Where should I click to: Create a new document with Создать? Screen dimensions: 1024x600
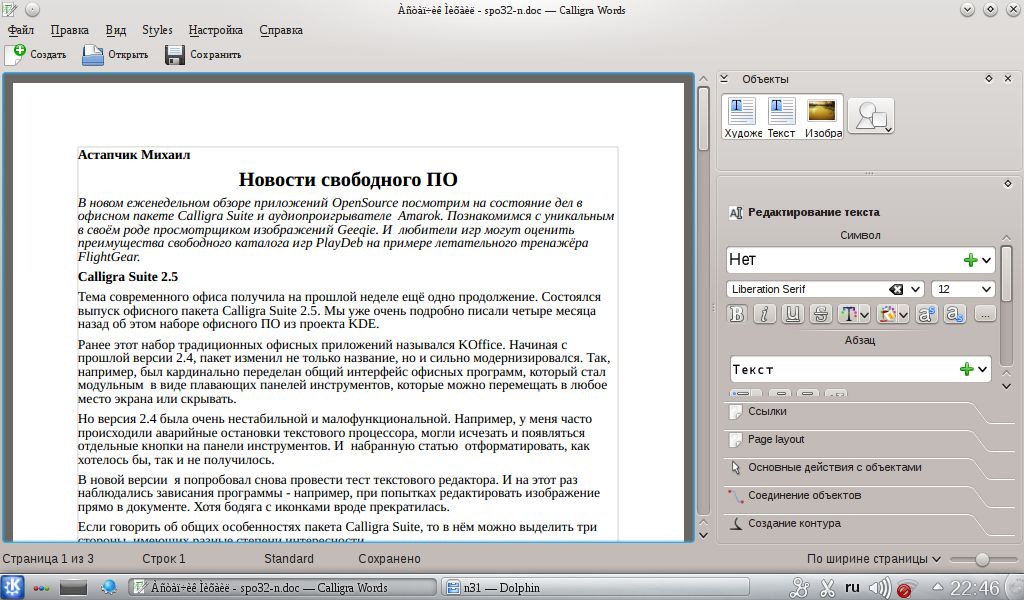tap(36, 55)
